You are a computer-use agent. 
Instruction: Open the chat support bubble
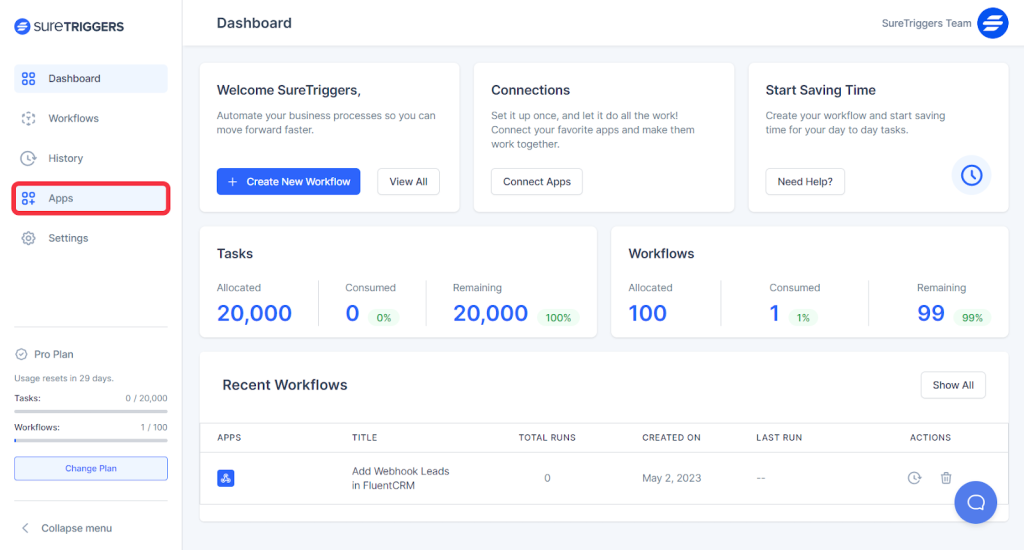[975, 502]
